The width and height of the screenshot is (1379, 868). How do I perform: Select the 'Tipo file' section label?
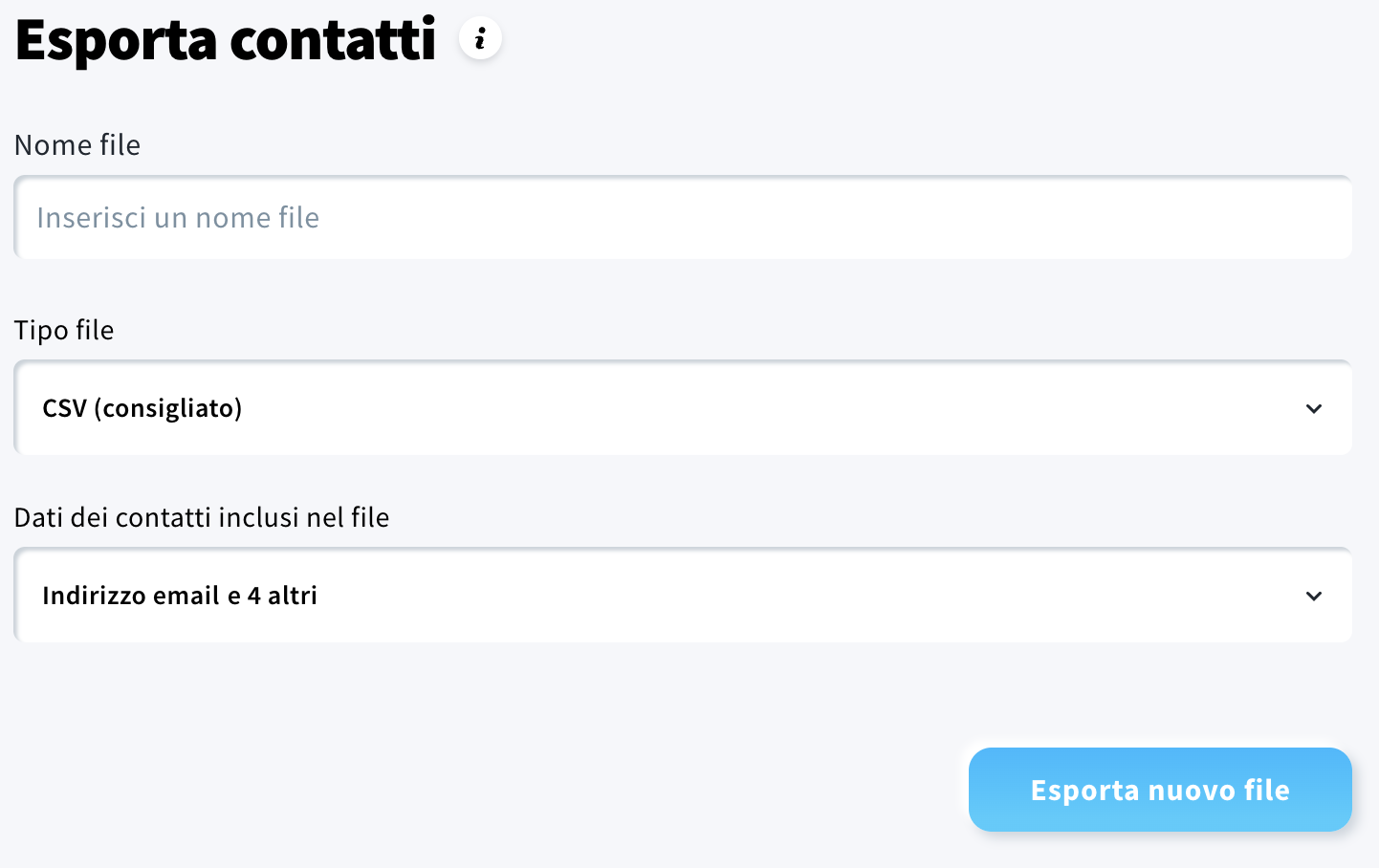pyautogui.click(x=63, y=330)
